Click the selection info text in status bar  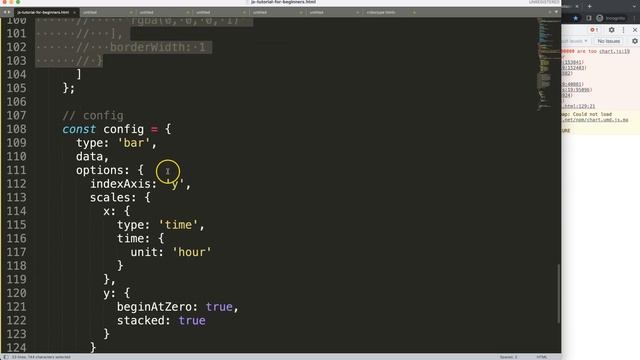point(41,357)
